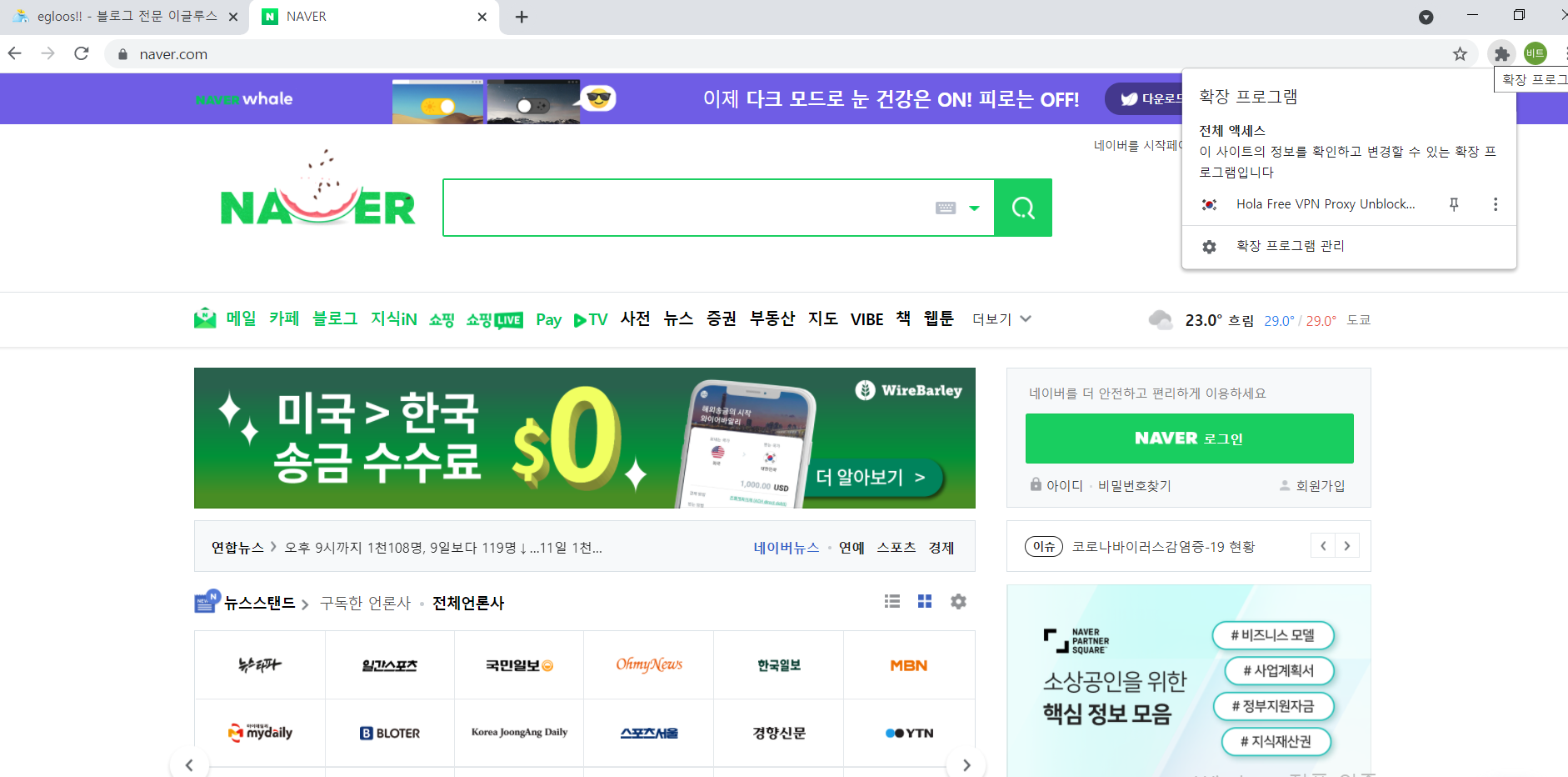Open the BLOTER press tile

coord(390,733)
